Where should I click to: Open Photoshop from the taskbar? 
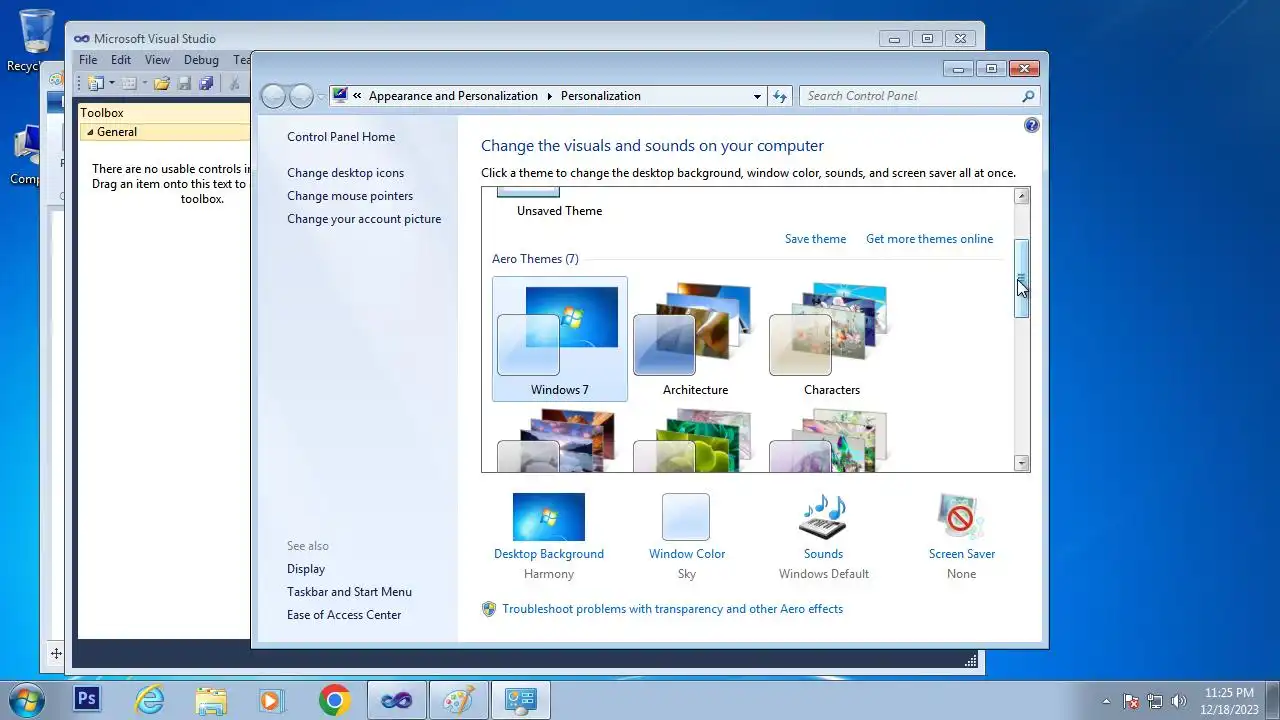87,700
